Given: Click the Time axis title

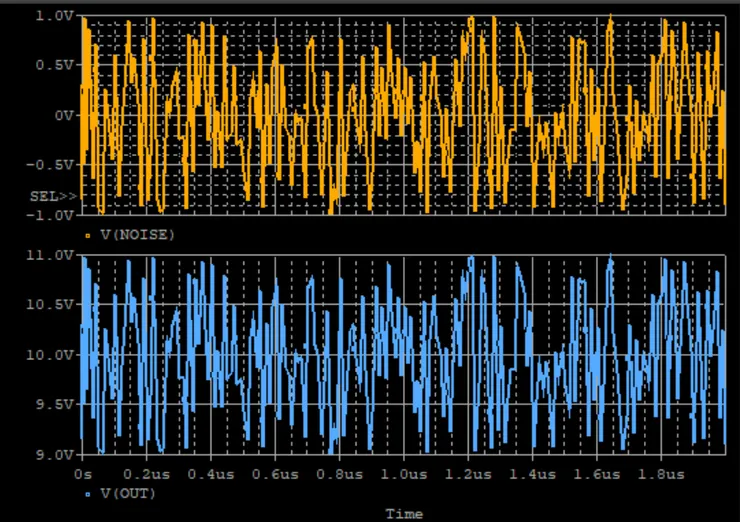Looking at the screenshot, I should coord(404,514).
